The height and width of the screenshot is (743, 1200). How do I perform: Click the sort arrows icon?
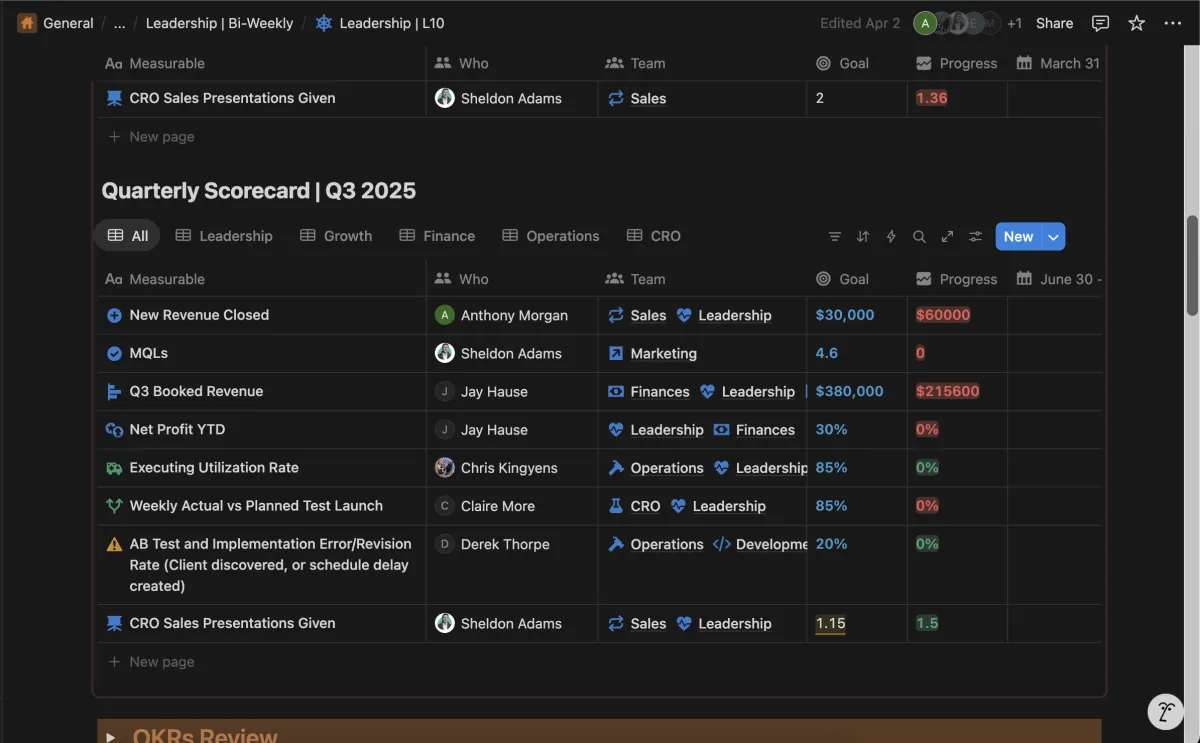coord(863,237)
